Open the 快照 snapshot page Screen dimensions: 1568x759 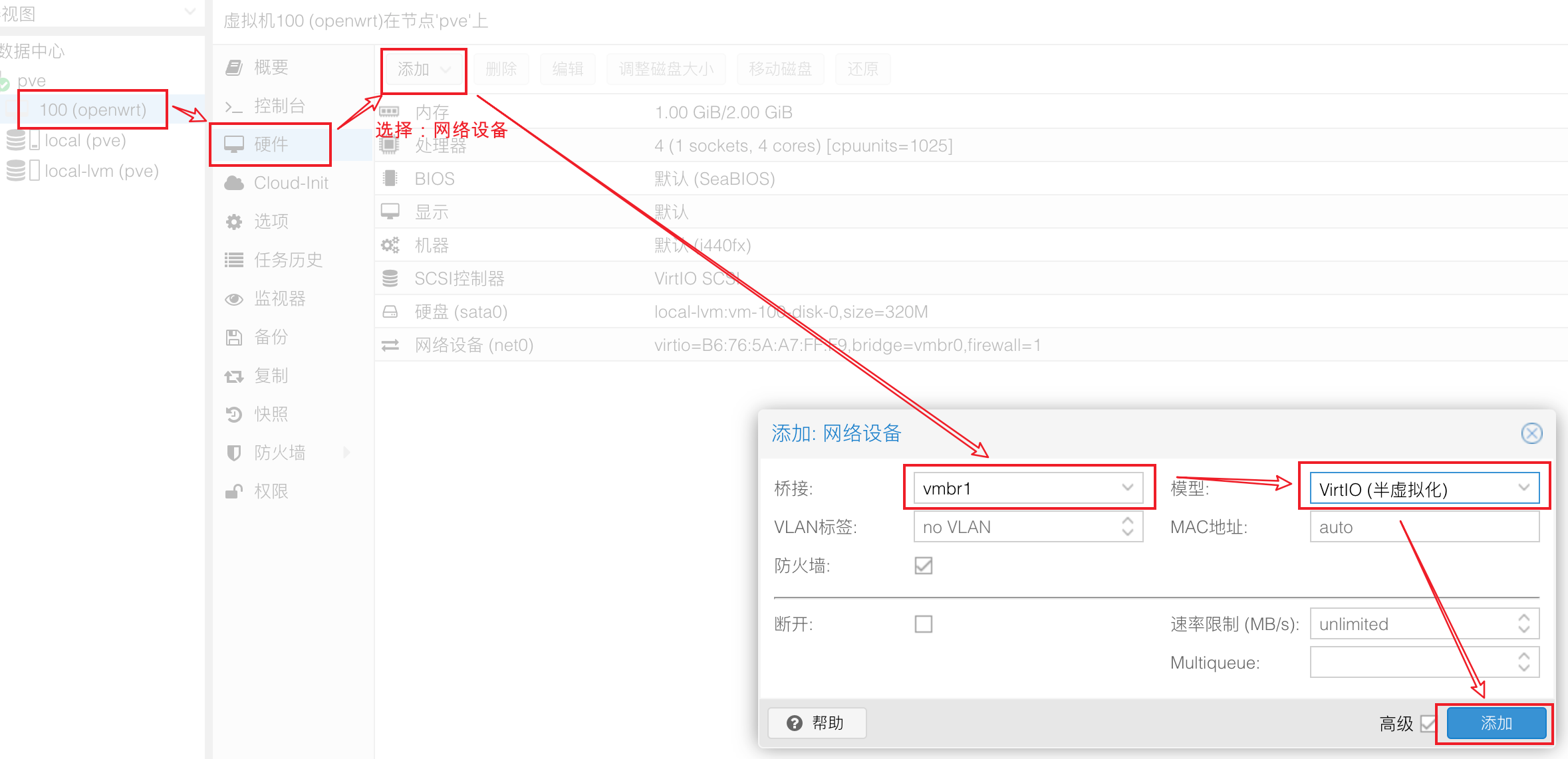[x=271, y=414]
